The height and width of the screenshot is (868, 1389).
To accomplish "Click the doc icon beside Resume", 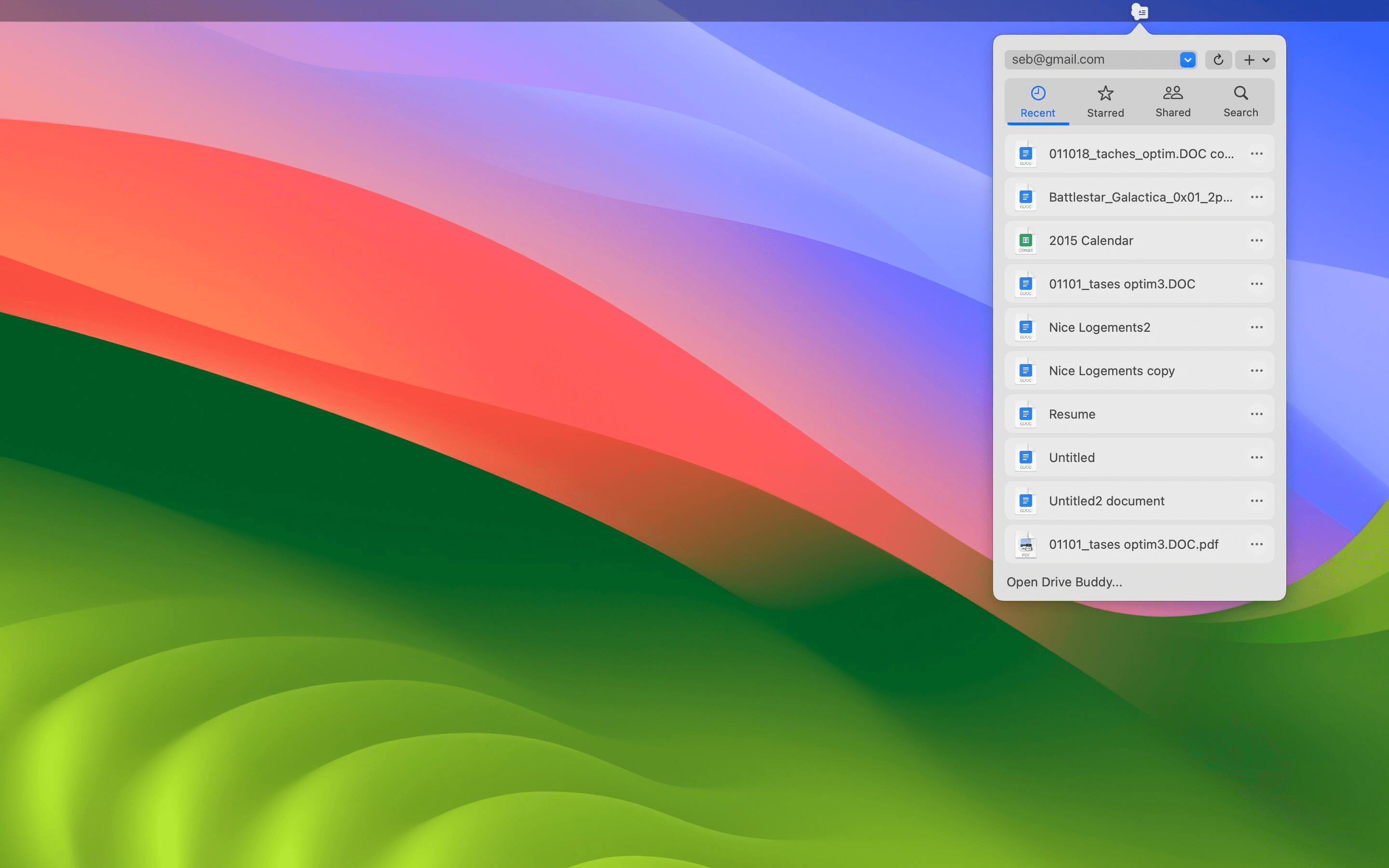I will point(1025,415).
